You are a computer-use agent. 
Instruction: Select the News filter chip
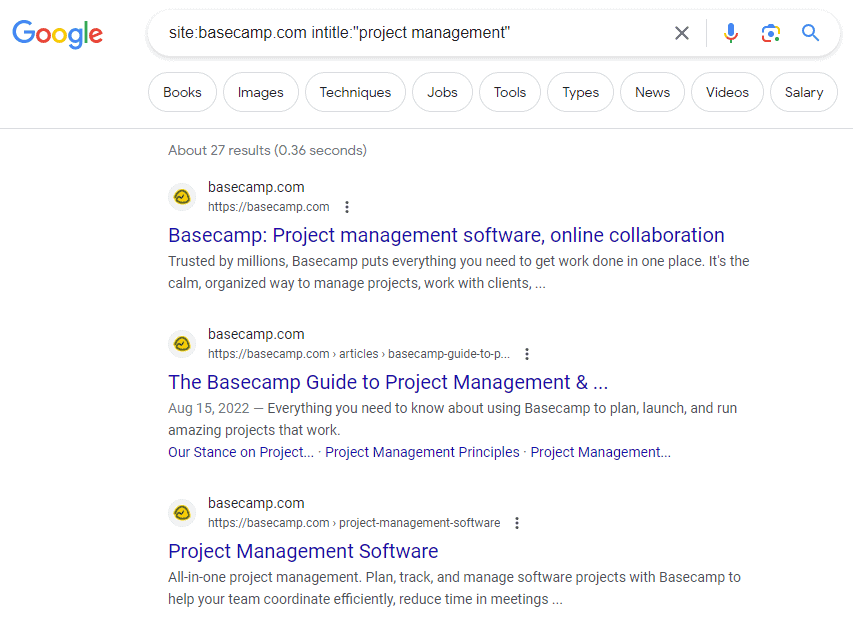click(652, 91)
